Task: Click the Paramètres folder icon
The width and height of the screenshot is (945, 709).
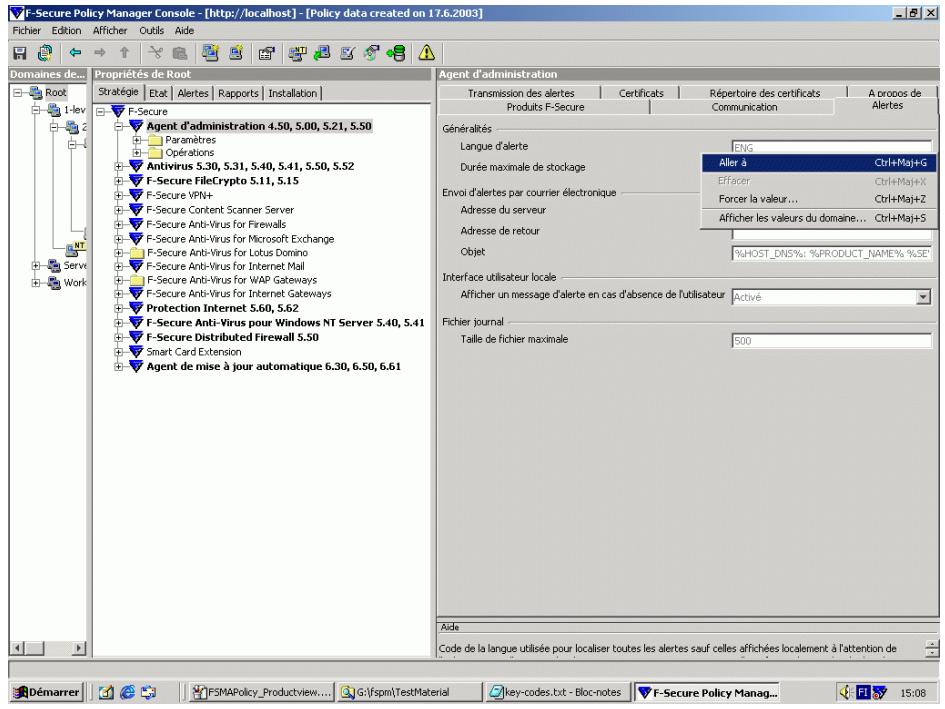Action: 155,140
